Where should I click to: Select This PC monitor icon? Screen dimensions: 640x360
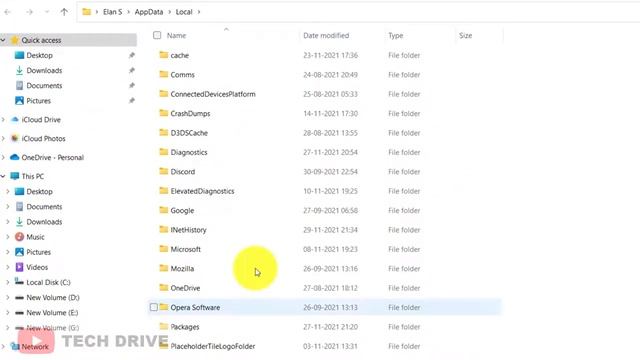[x=15, y=176]
